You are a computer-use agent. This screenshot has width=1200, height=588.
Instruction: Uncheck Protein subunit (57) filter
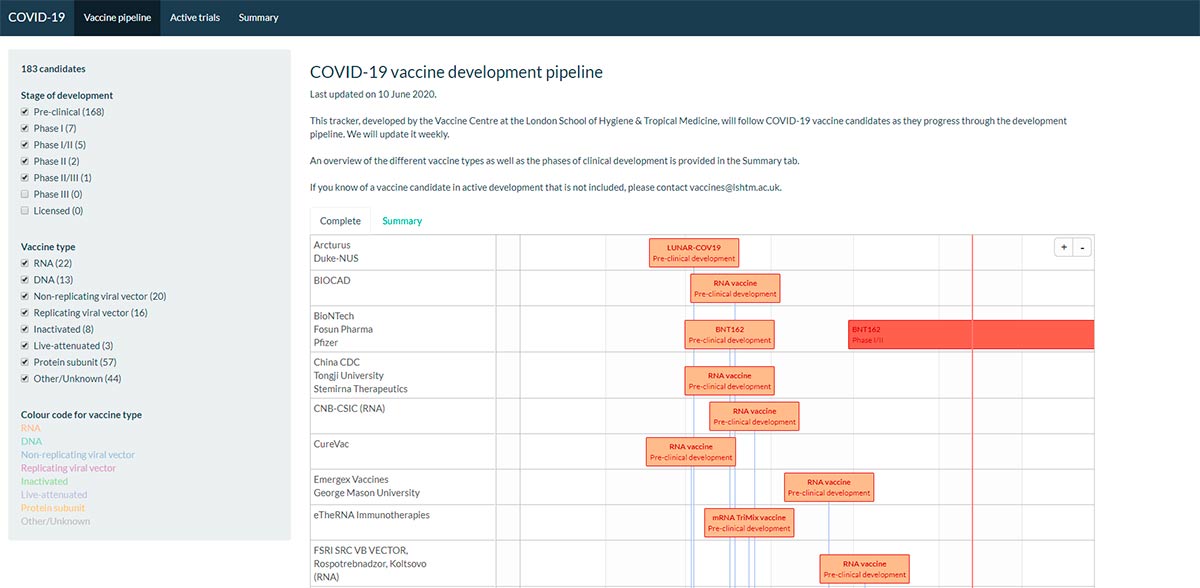pyautogui.click(x=25, y=362)
